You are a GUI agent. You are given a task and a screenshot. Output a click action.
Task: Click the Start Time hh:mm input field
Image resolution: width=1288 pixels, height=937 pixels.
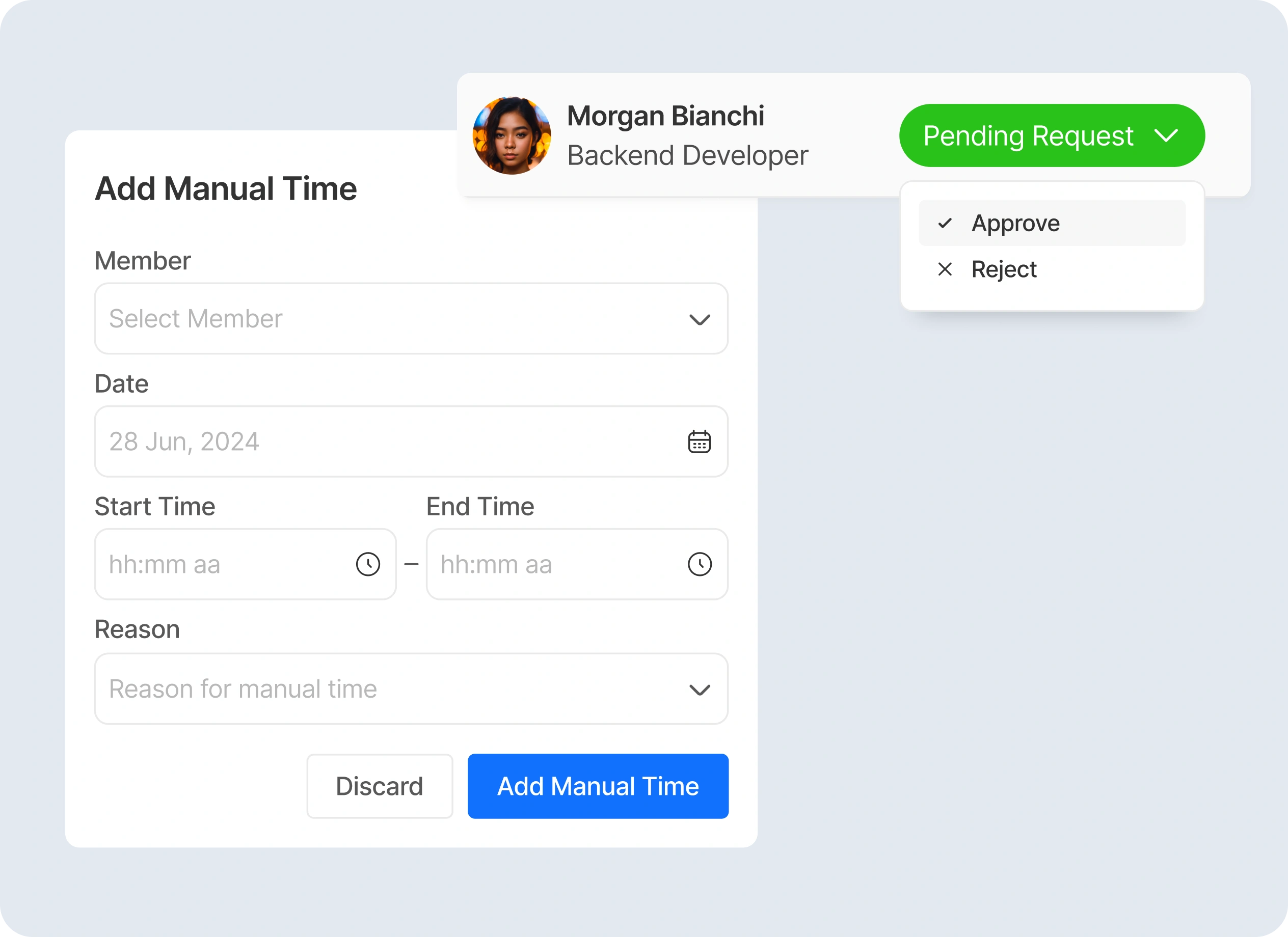(227, 564)
